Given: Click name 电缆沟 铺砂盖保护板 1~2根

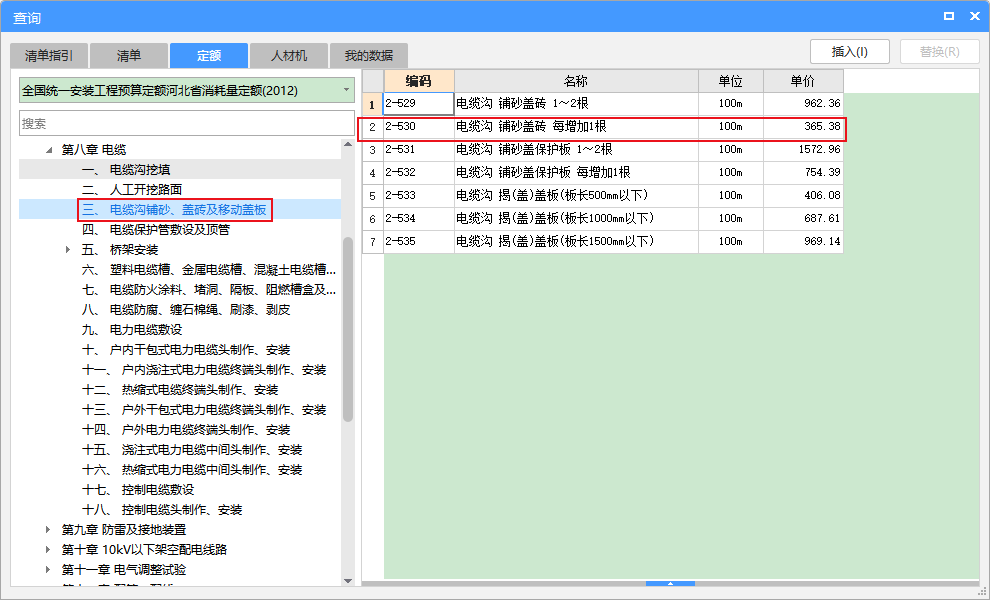Looking at the screenshot, I should (534, 150).
